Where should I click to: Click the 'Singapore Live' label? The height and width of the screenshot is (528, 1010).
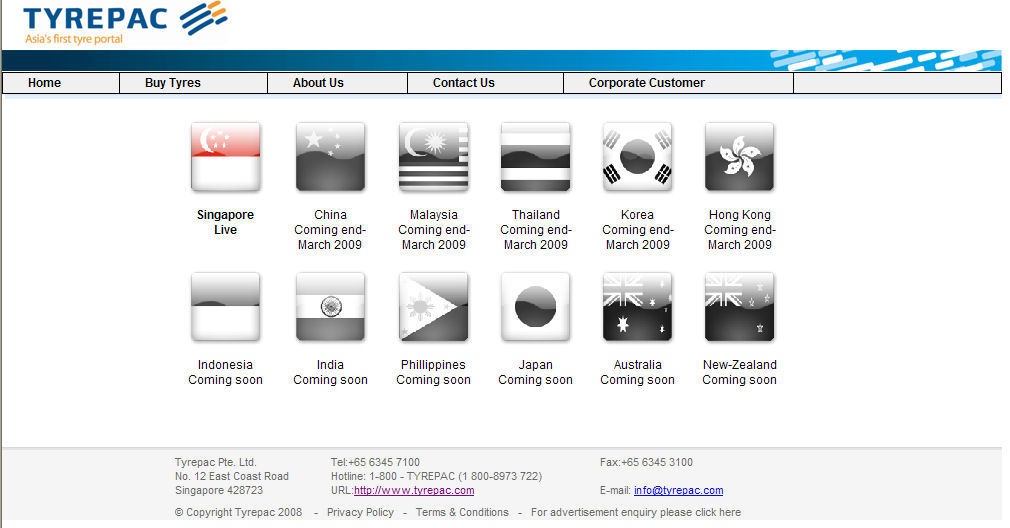click(225, 222)
